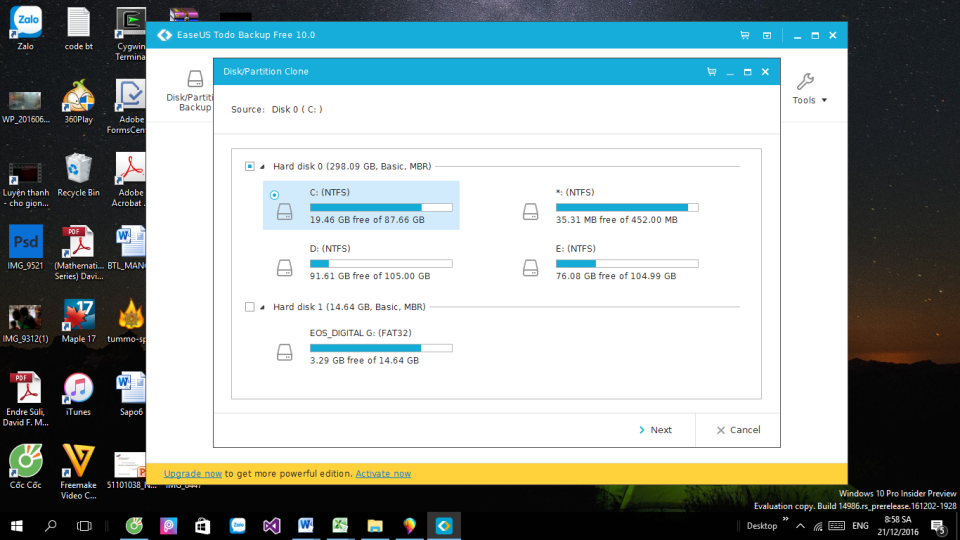Open the Windows Store taskbar icon
The height and width of the screenshot is (540, 960).
[x=203, y=526]
